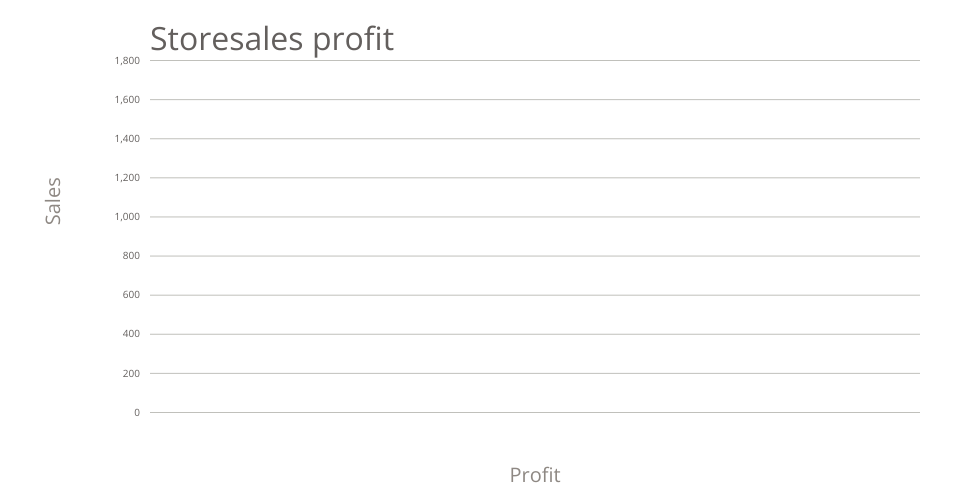Click the 600 axis tick label
Viewport: 960px width, 500px height.
click(x=132, y=295)
